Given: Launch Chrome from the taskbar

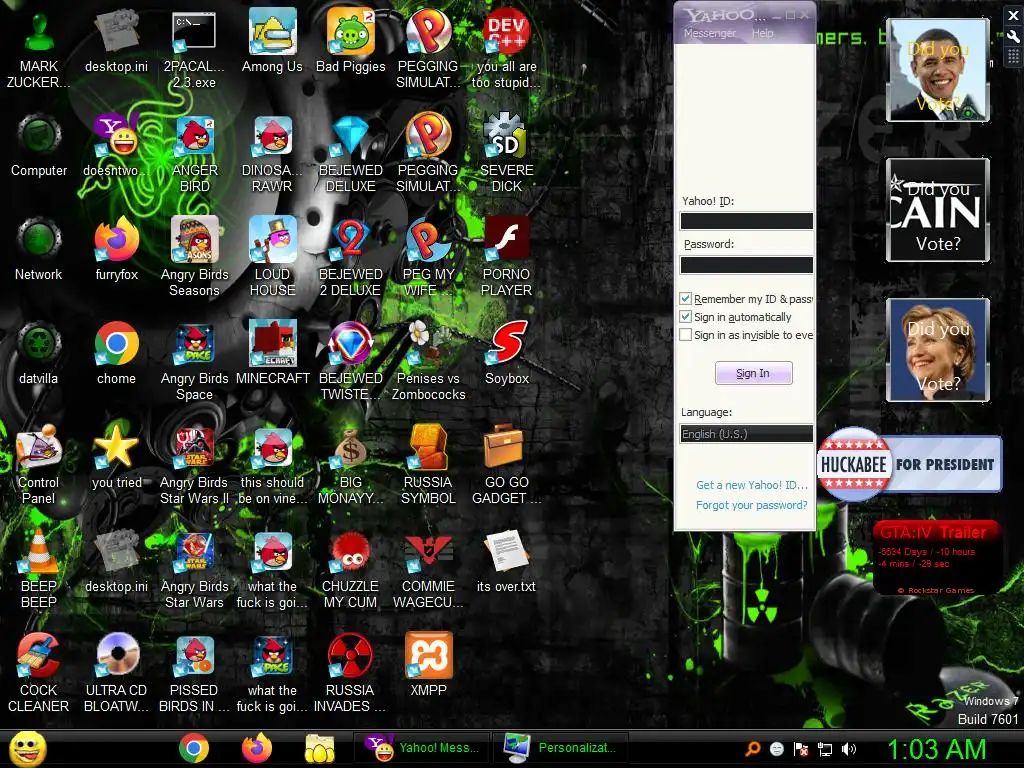Looking at the screenshot, I should click(194, 748).
